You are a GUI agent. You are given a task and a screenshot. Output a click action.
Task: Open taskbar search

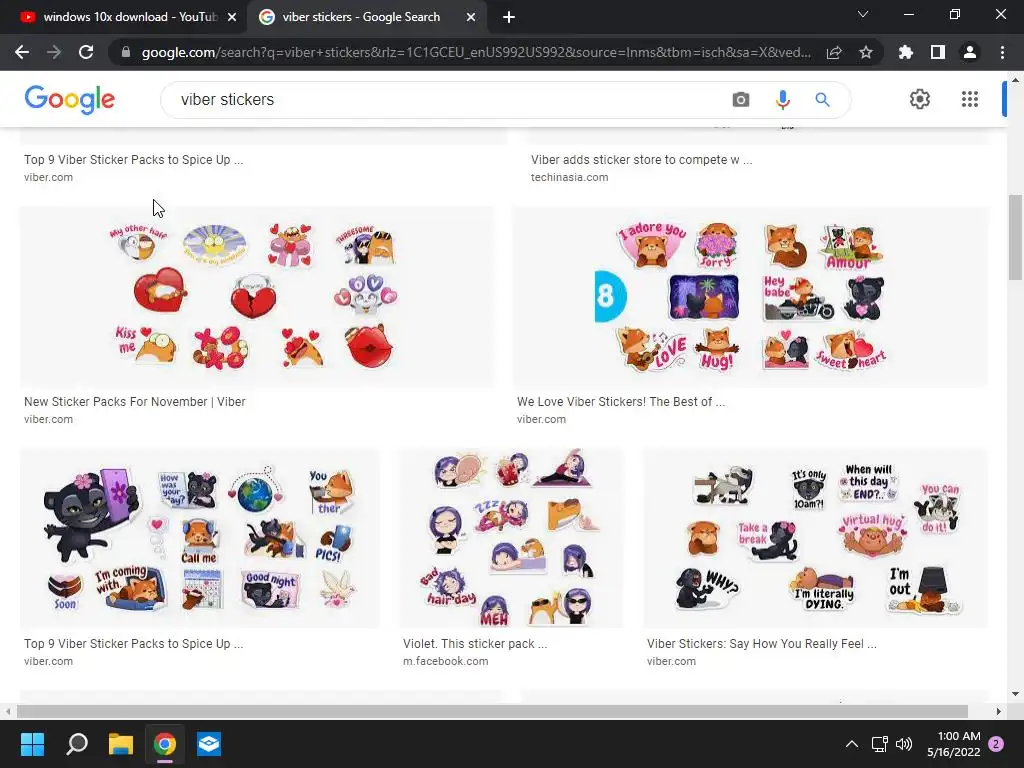pyautogui.click(x=76, y=744)
